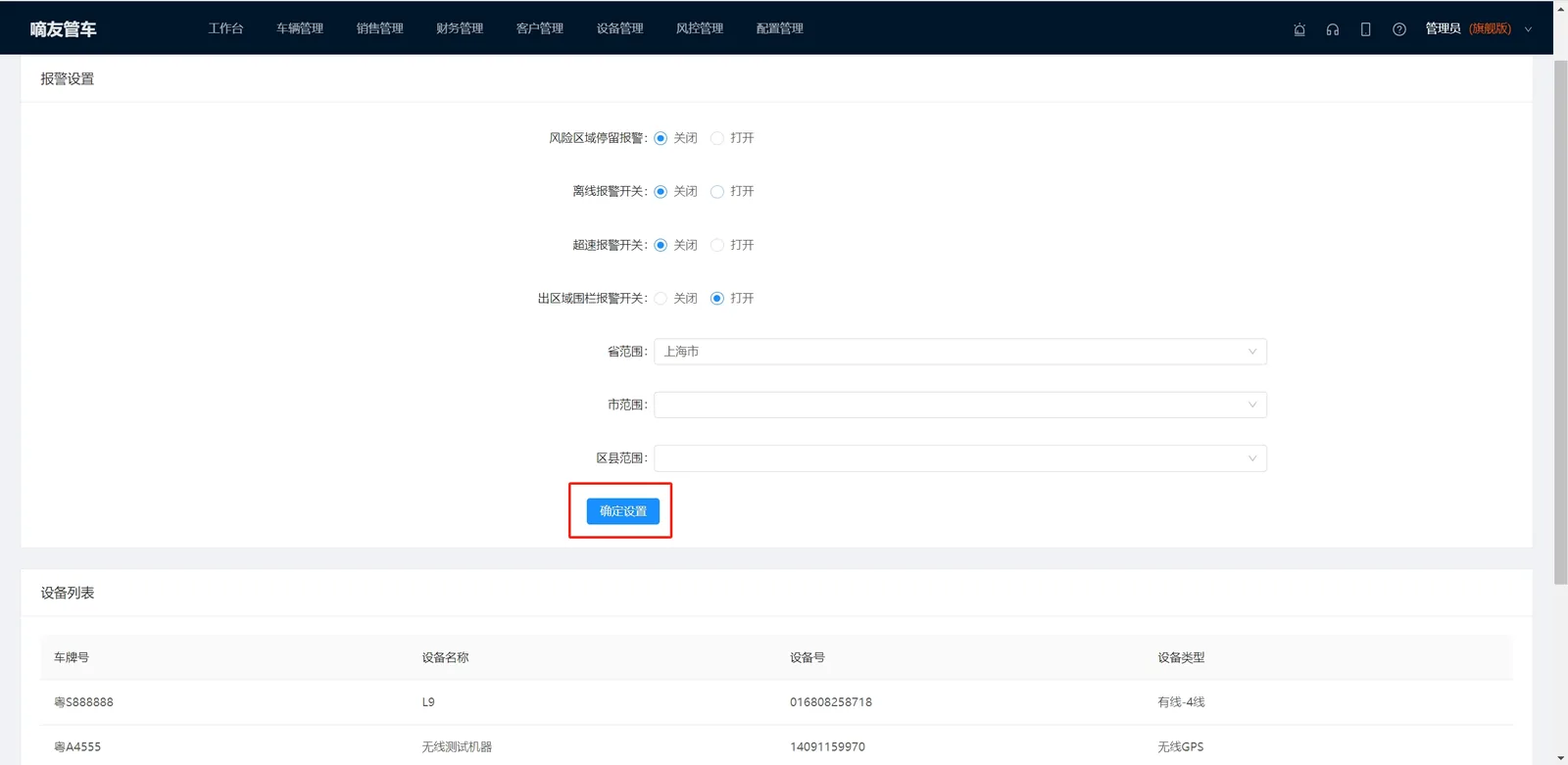Set 出区域围栏报警开关 to 关闭

tap(661, 299)
